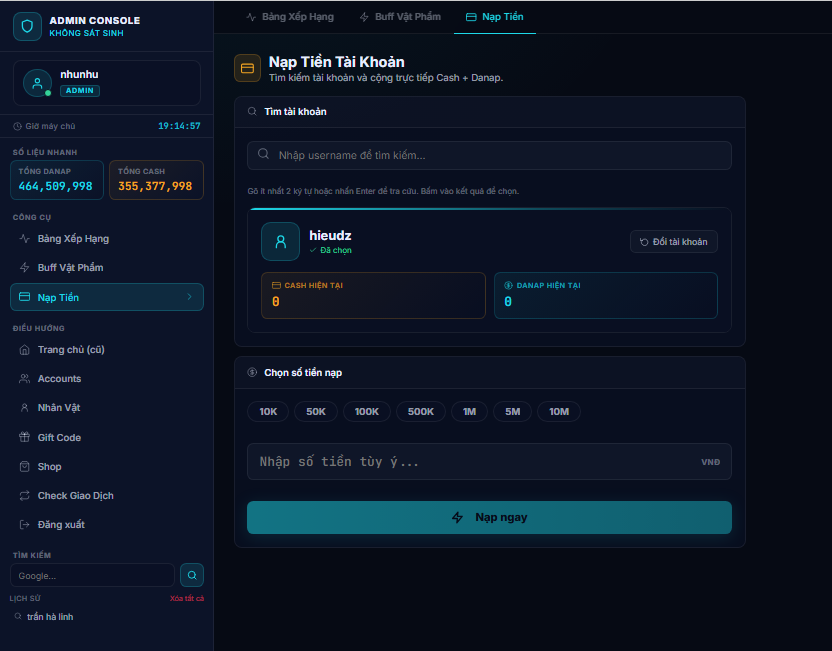Click the custom amount input field
Screen dimensions: 832x651
[489, 462]
